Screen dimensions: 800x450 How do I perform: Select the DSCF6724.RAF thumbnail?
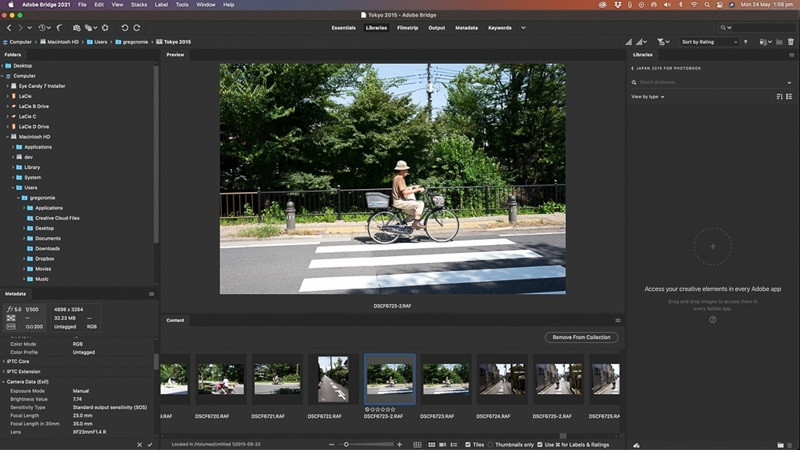coord(502,379)
